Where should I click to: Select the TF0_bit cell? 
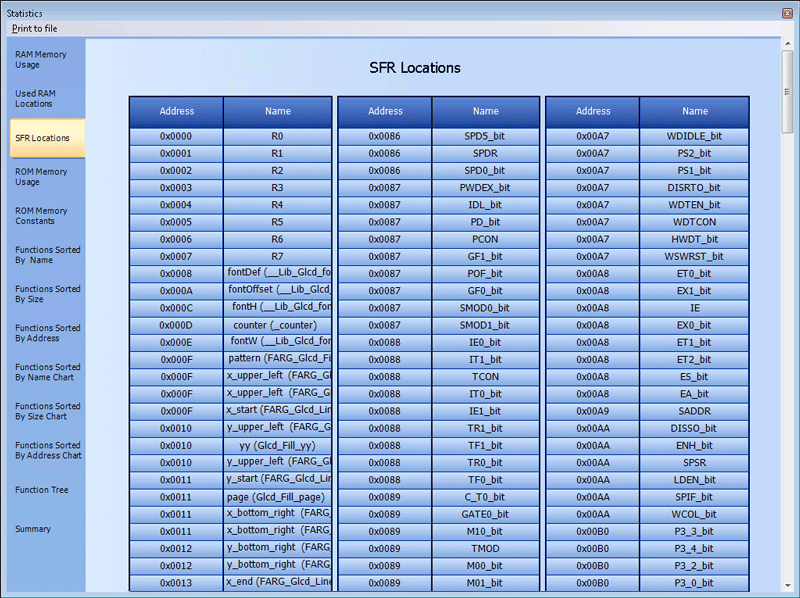(x=485, y=480)
